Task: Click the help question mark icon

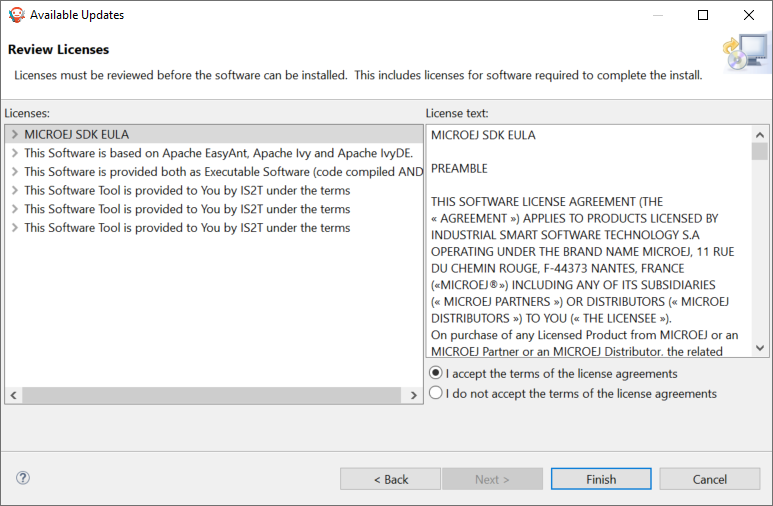Action: tap(23, 479)
